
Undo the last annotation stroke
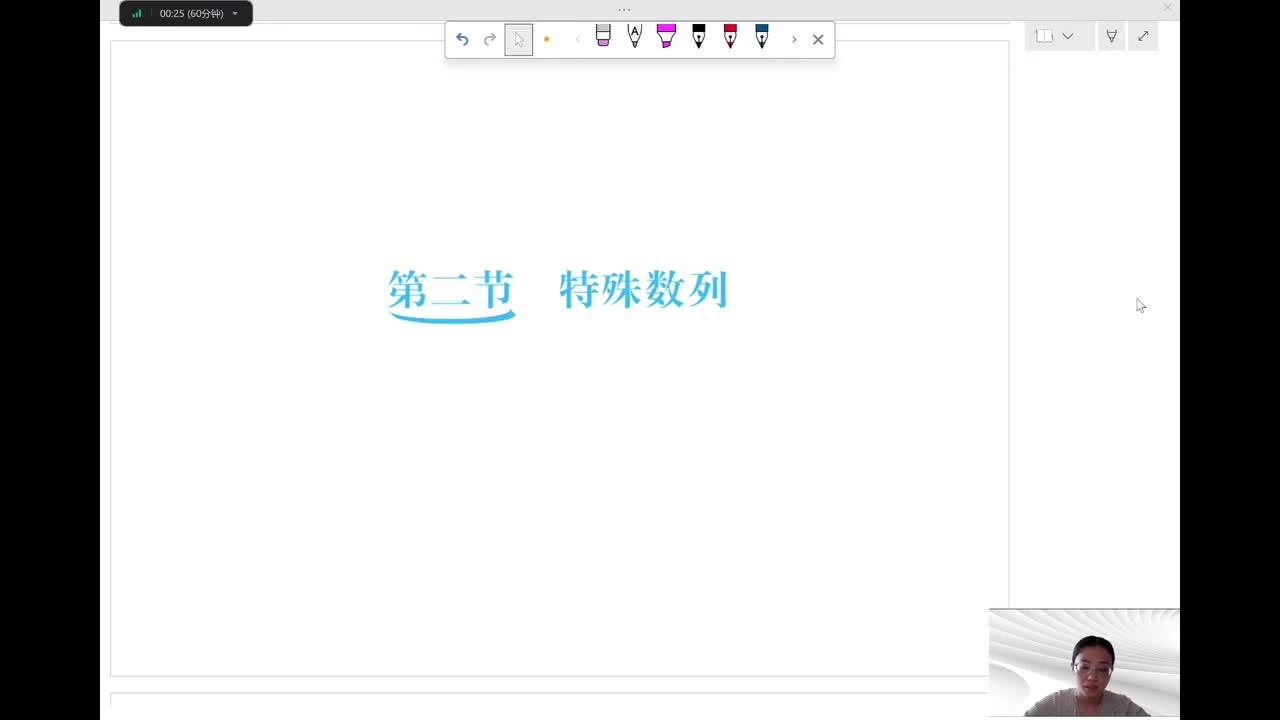point(462,39)
